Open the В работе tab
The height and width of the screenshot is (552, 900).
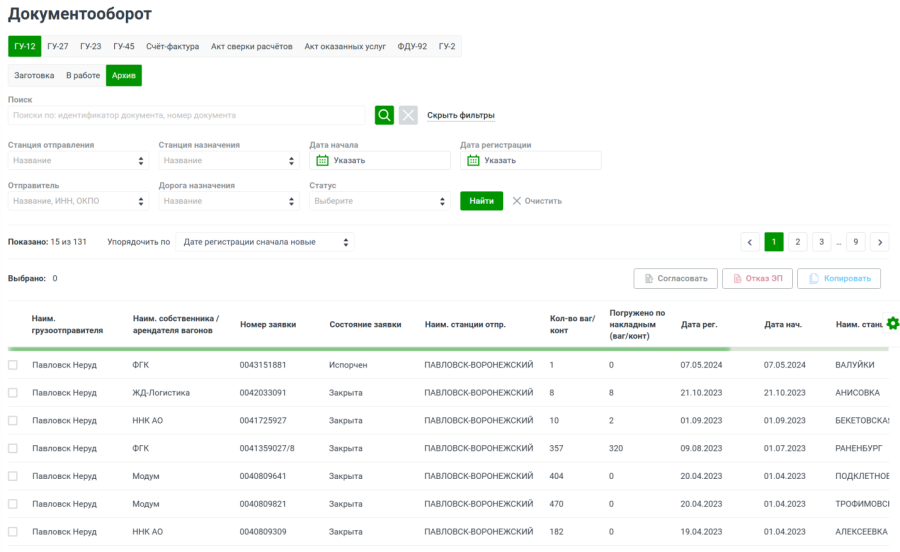[x=83, y=75]
